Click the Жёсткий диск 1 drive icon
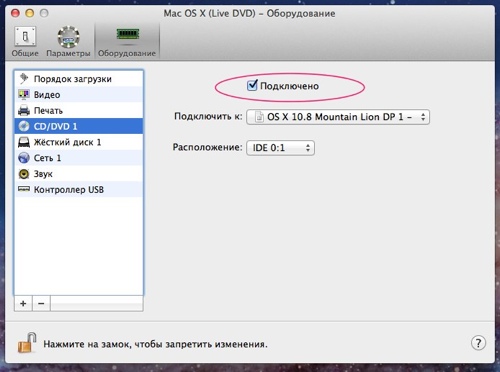The image size is (500, 372). pyautogui.click(x=24, y=142)
